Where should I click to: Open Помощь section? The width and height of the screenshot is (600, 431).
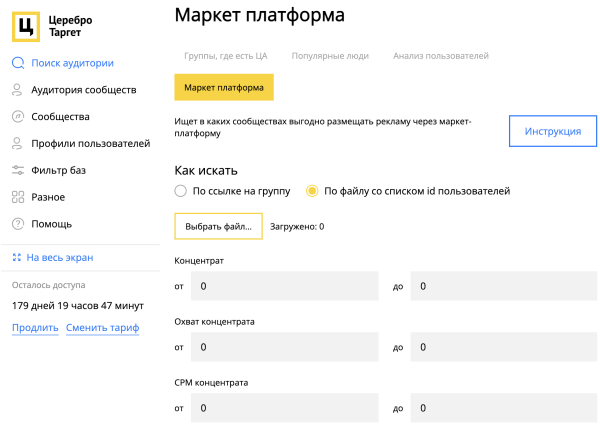[52, 224]
